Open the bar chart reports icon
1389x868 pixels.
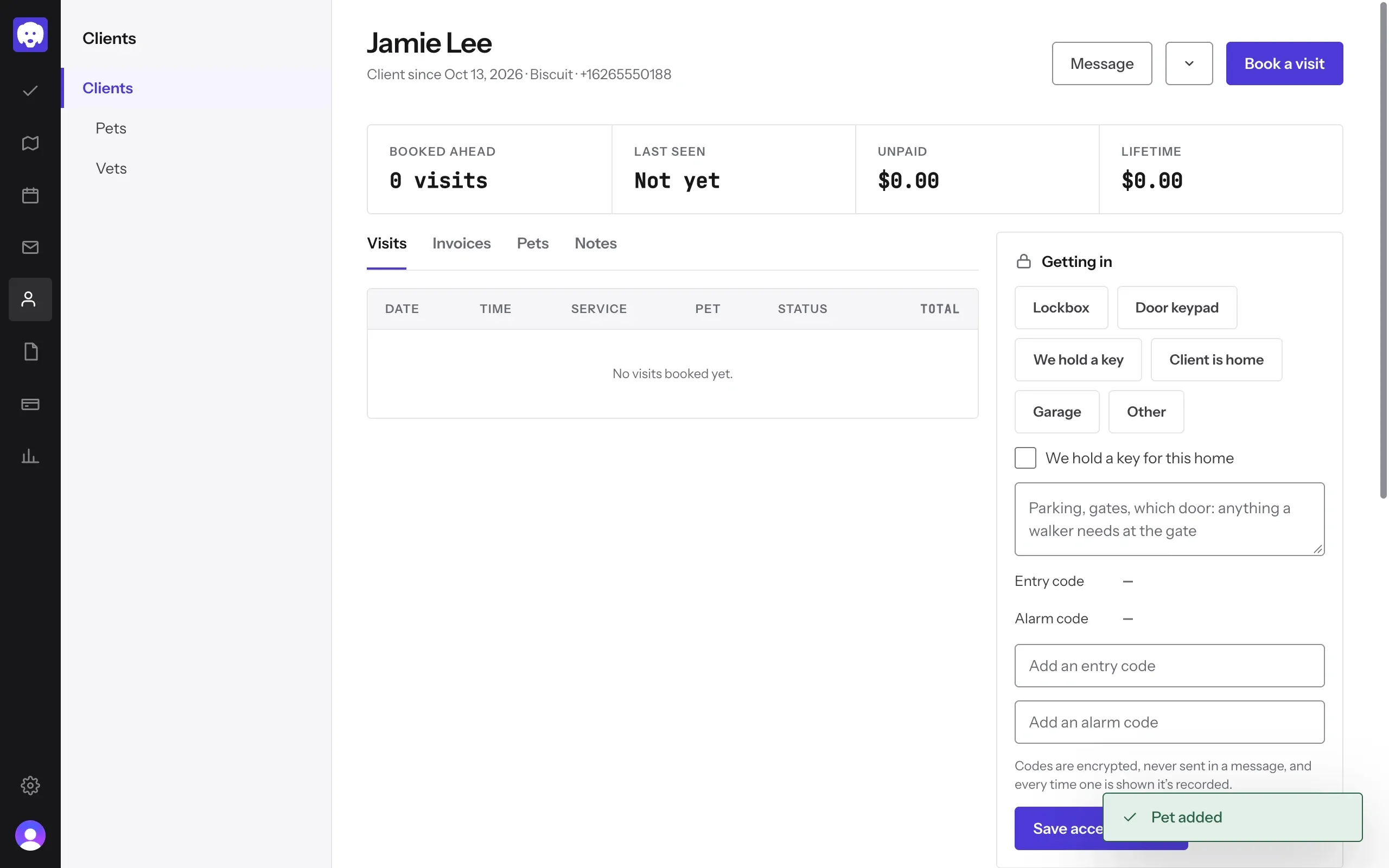pos(30,456)
